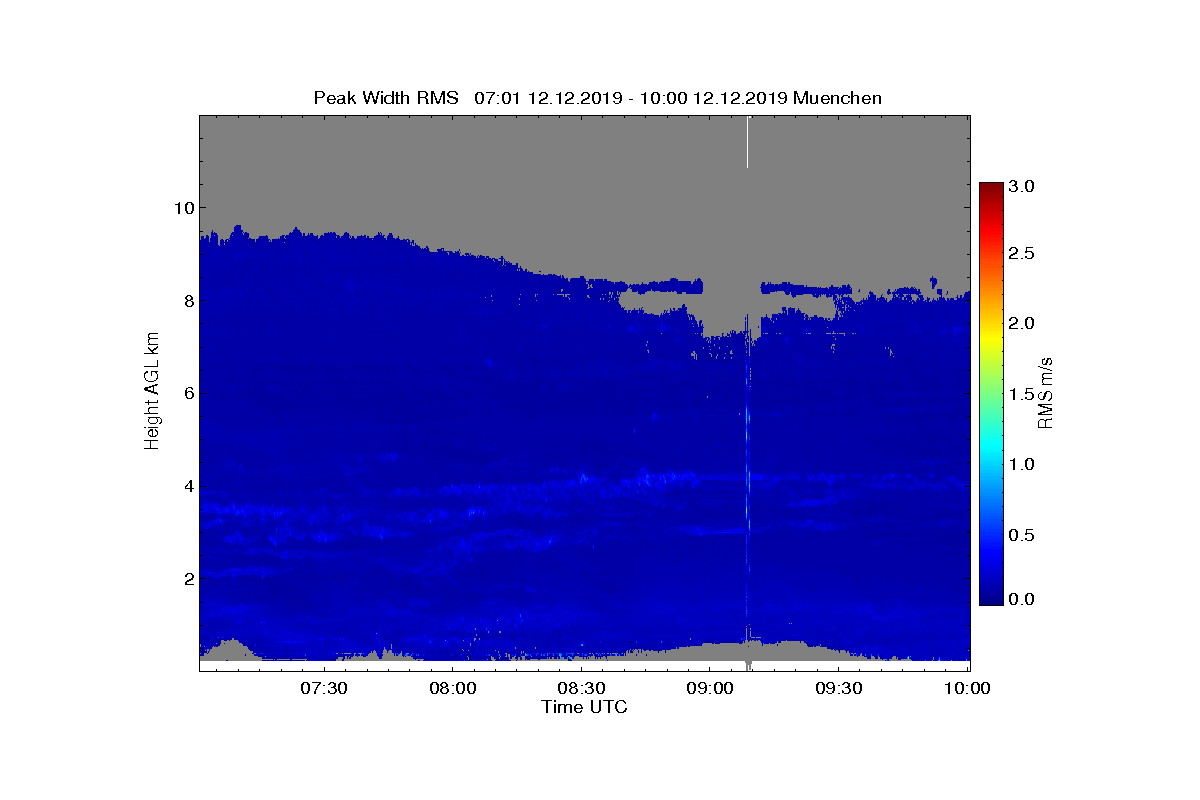This screenshot has height=800, width=1200.
Task: Click the 08:30 time tick label
Action: (x=582, y=688)
